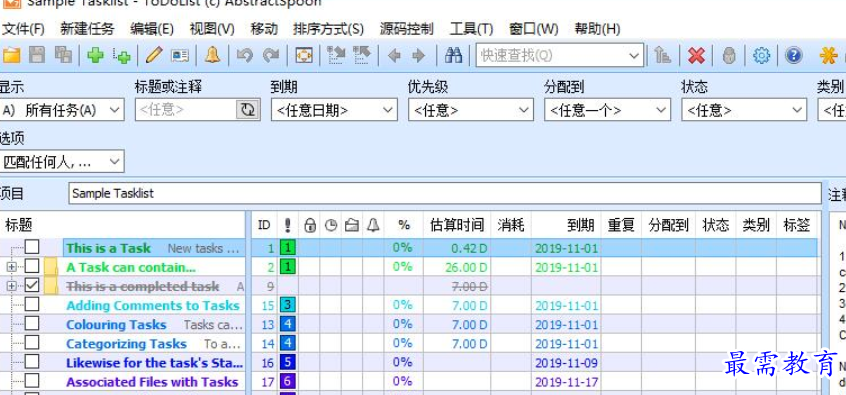Click the redo arrow icon
846x395 pixels.
pos(271,55)
